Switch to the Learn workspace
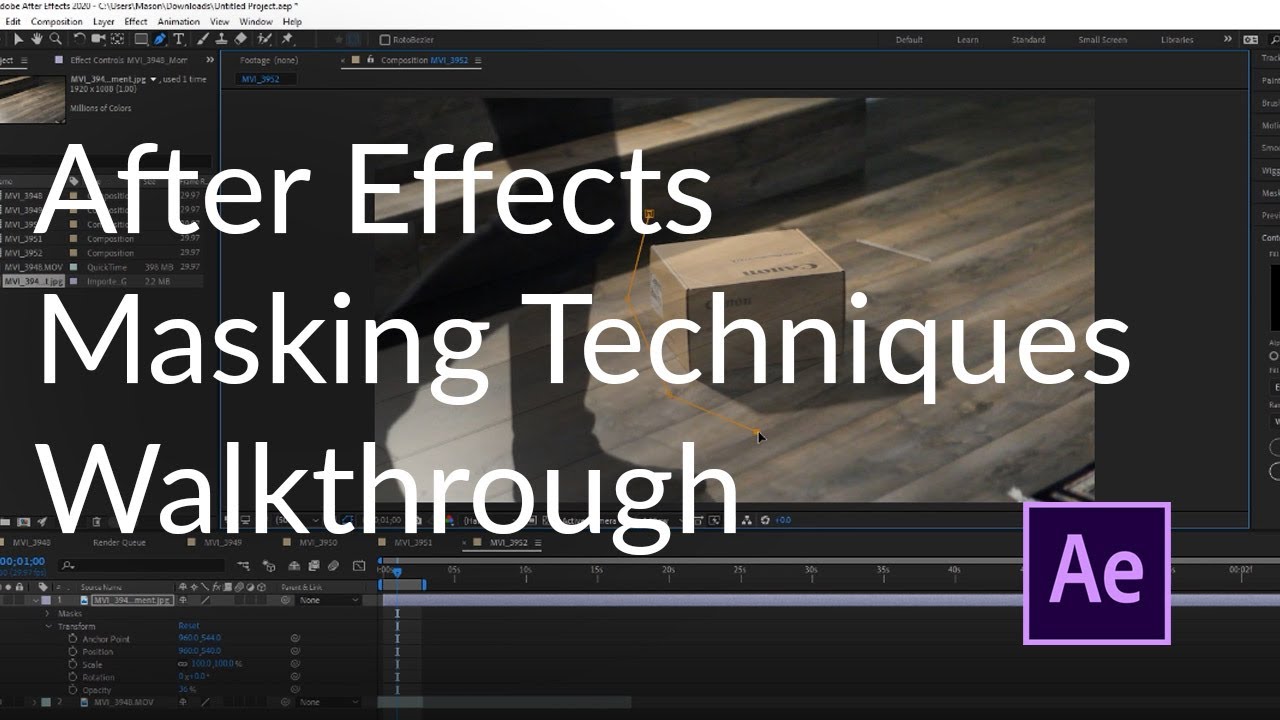The width and height of the screenshot is (1280, 720). [968, 40]
